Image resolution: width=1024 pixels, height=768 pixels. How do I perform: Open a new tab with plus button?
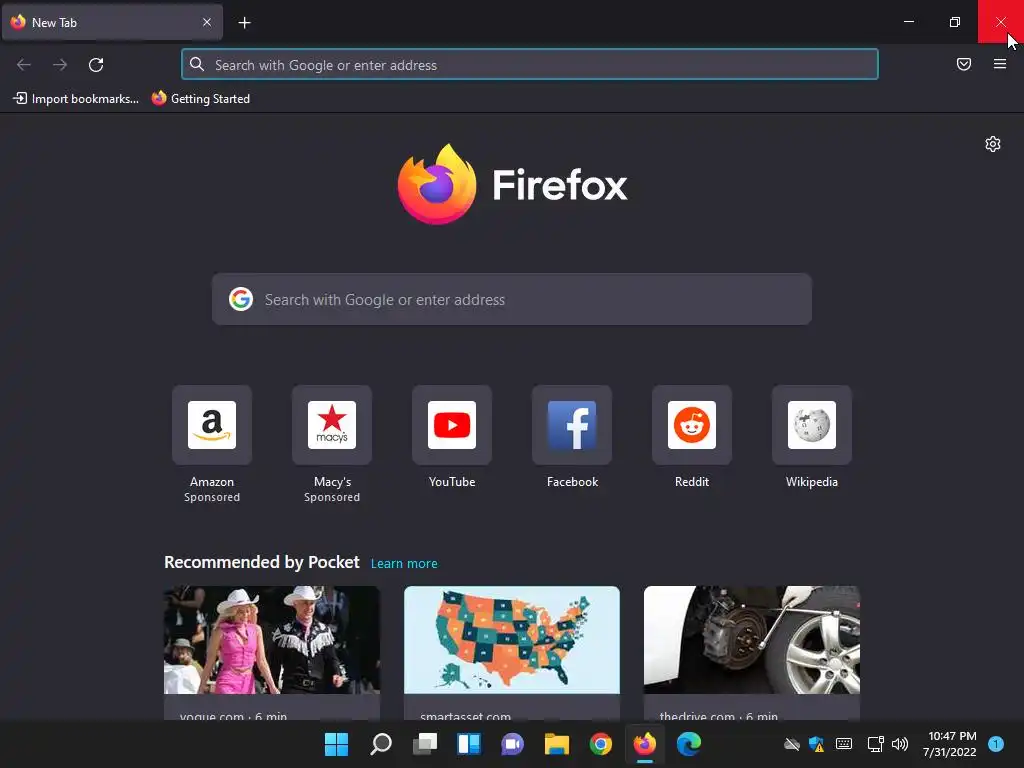pos(244,23)
